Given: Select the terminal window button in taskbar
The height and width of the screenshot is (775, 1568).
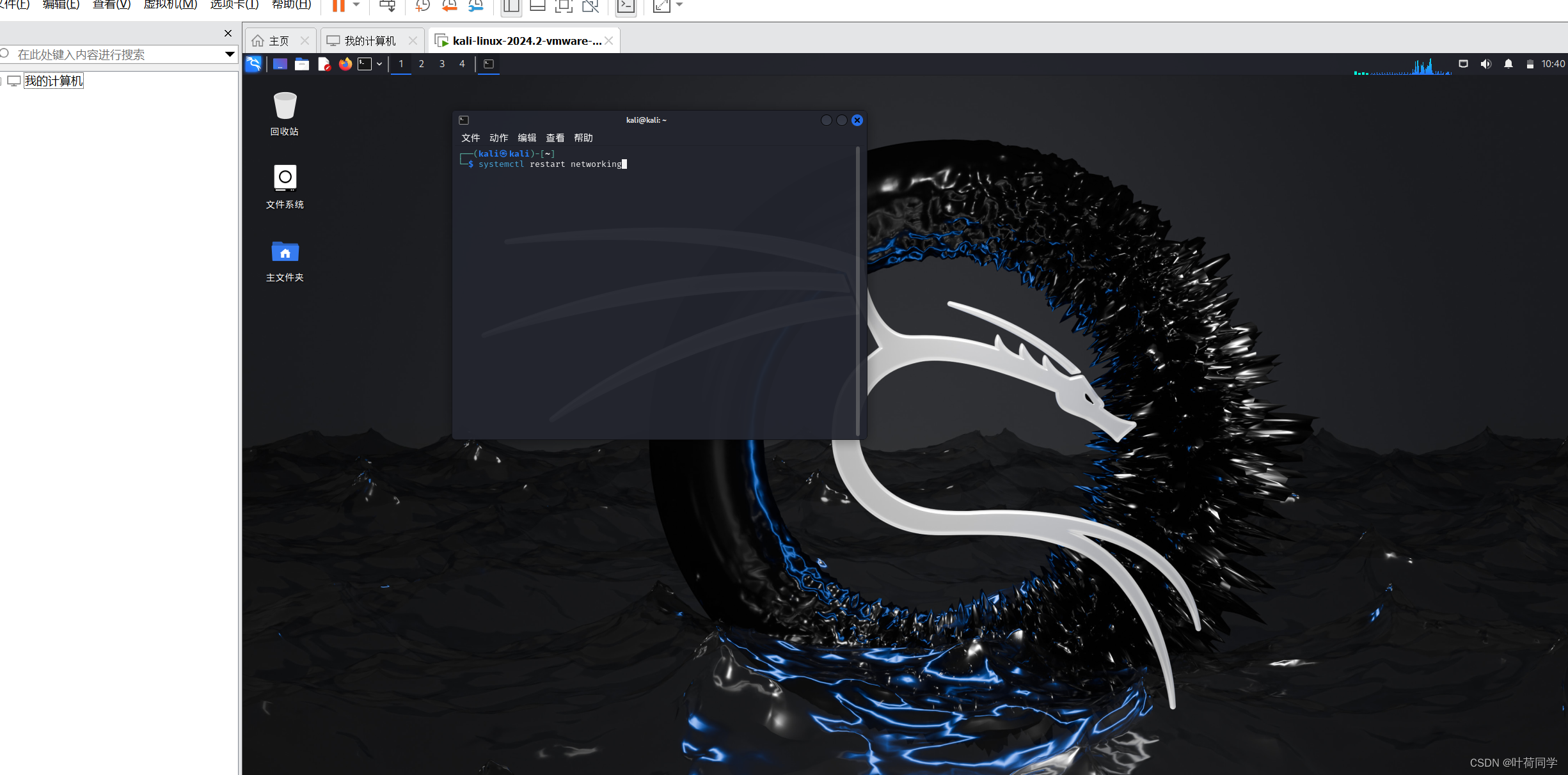Looking at the screenshot, I should tap(489, 64).
